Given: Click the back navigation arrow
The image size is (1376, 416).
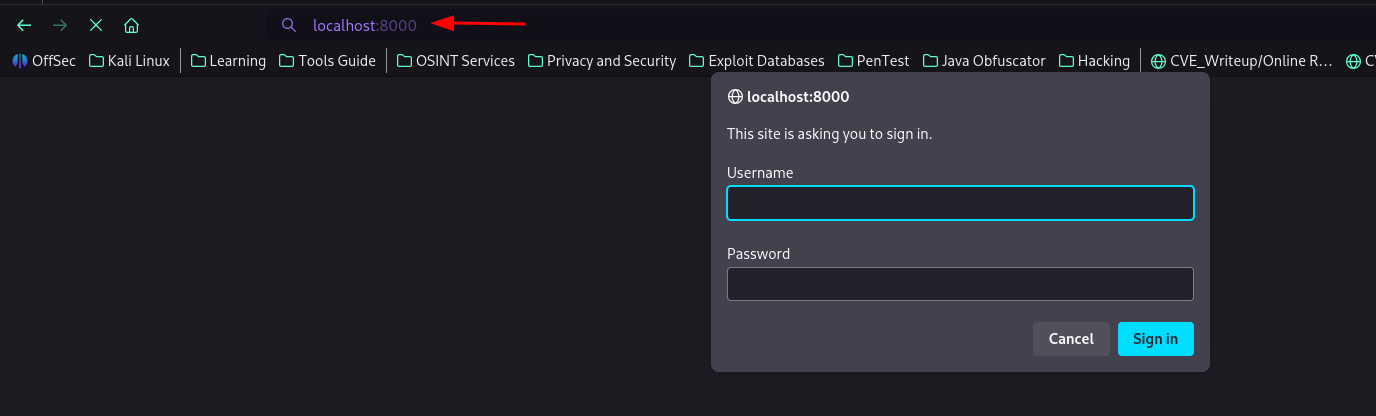Looking at the screenshot, I should [x=24, y=25].
